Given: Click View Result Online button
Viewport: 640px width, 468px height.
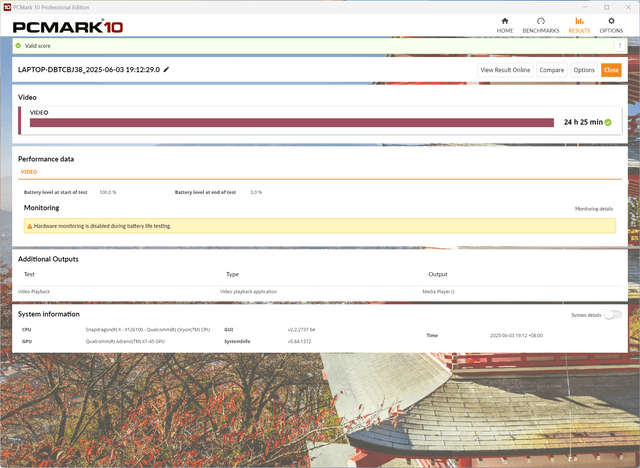Looking at the screenshot, I should pos(505,70).
